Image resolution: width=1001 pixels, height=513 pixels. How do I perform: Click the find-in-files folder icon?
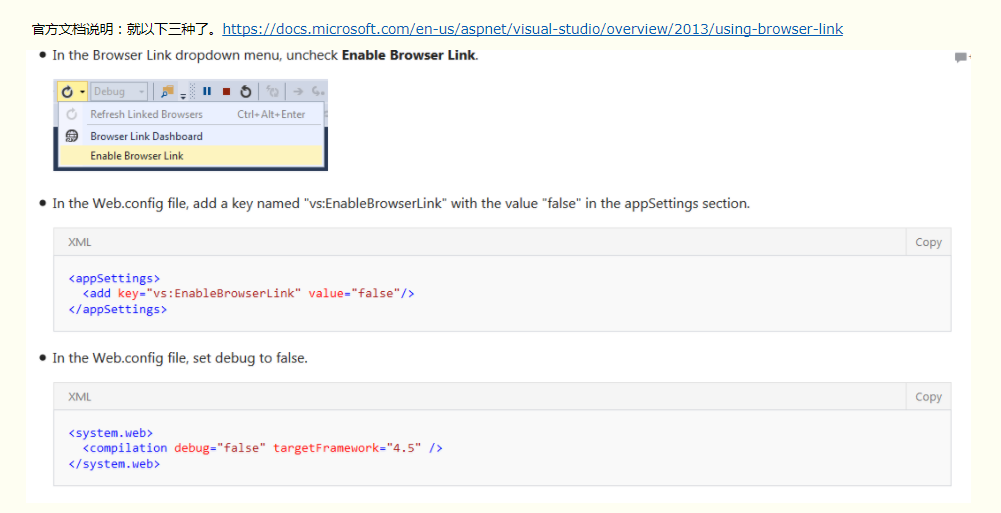point(167,91)
